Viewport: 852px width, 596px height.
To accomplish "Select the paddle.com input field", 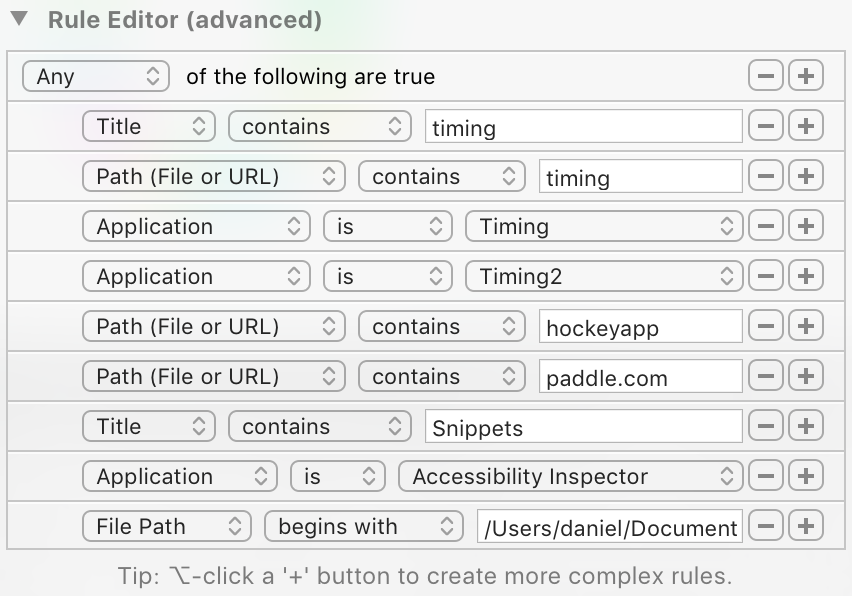I will tap(640, 376).
